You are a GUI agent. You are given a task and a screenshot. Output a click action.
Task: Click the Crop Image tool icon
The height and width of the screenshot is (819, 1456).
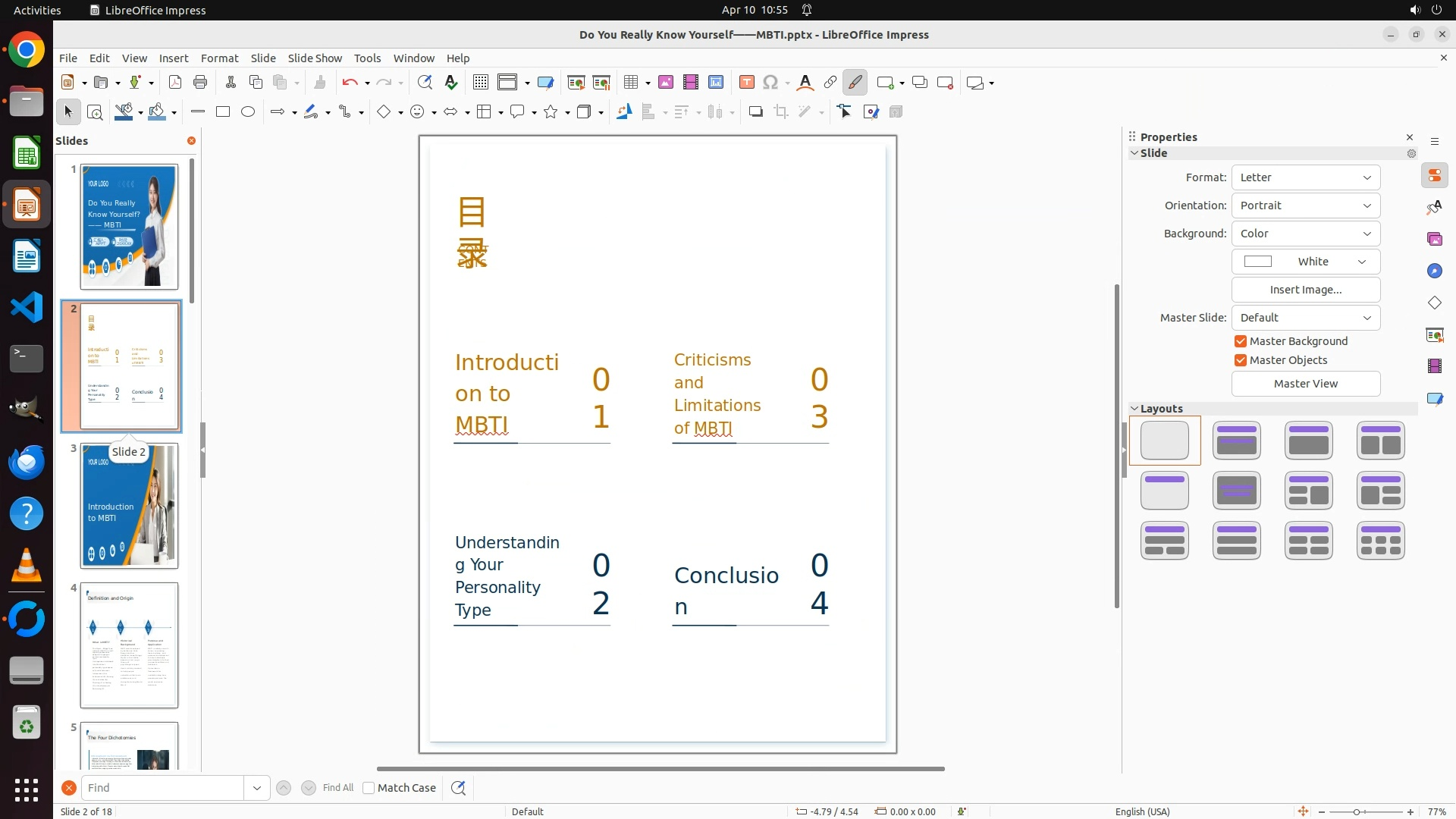coord(781,112)
